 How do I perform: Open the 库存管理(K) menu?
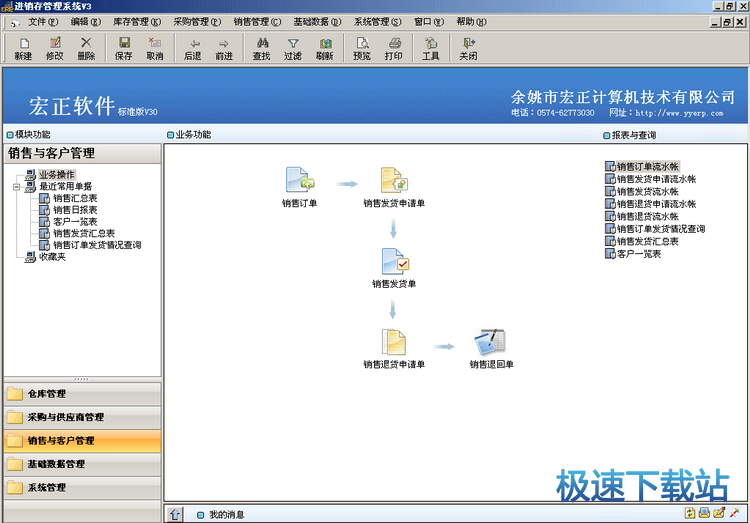[137, 22]
